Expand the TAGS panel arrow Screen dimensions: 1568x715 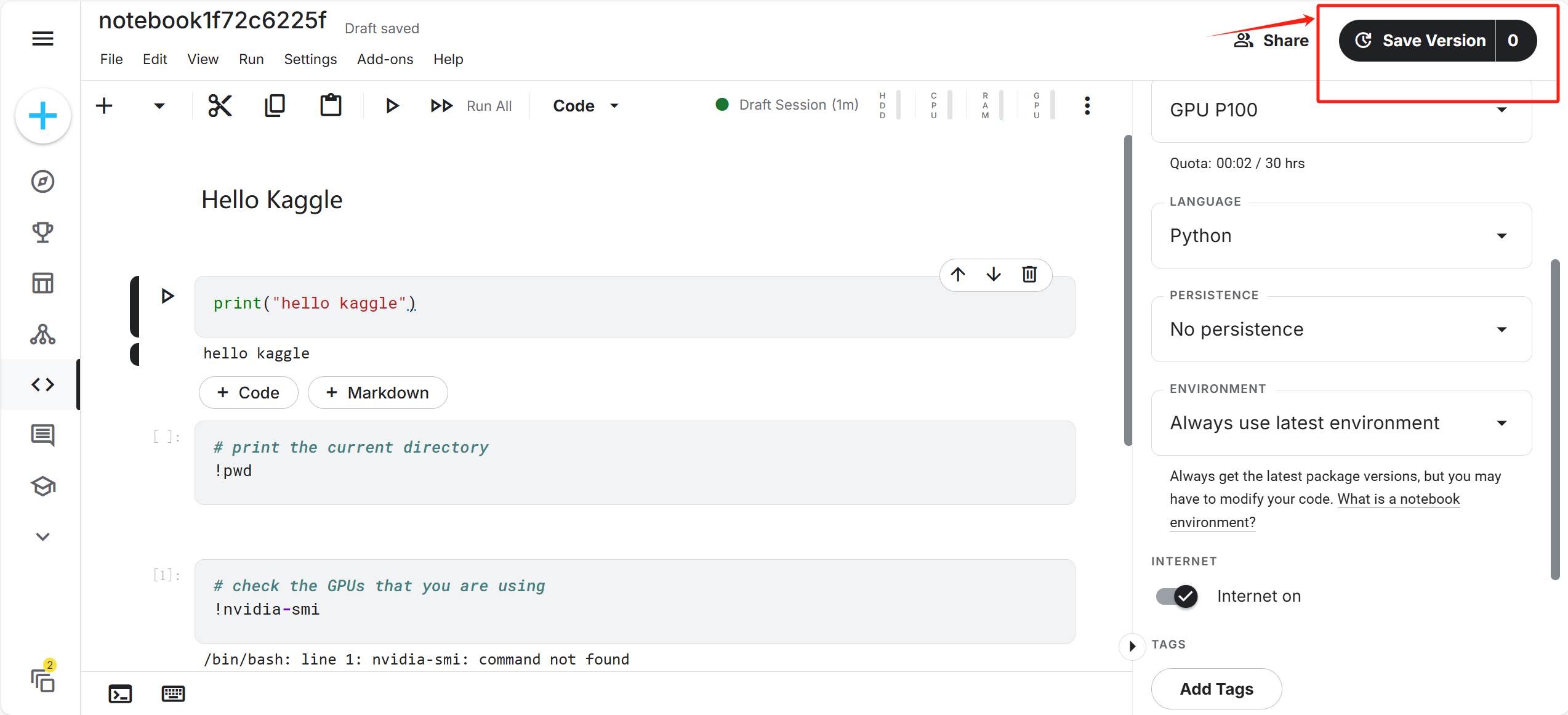point(1132,646)
